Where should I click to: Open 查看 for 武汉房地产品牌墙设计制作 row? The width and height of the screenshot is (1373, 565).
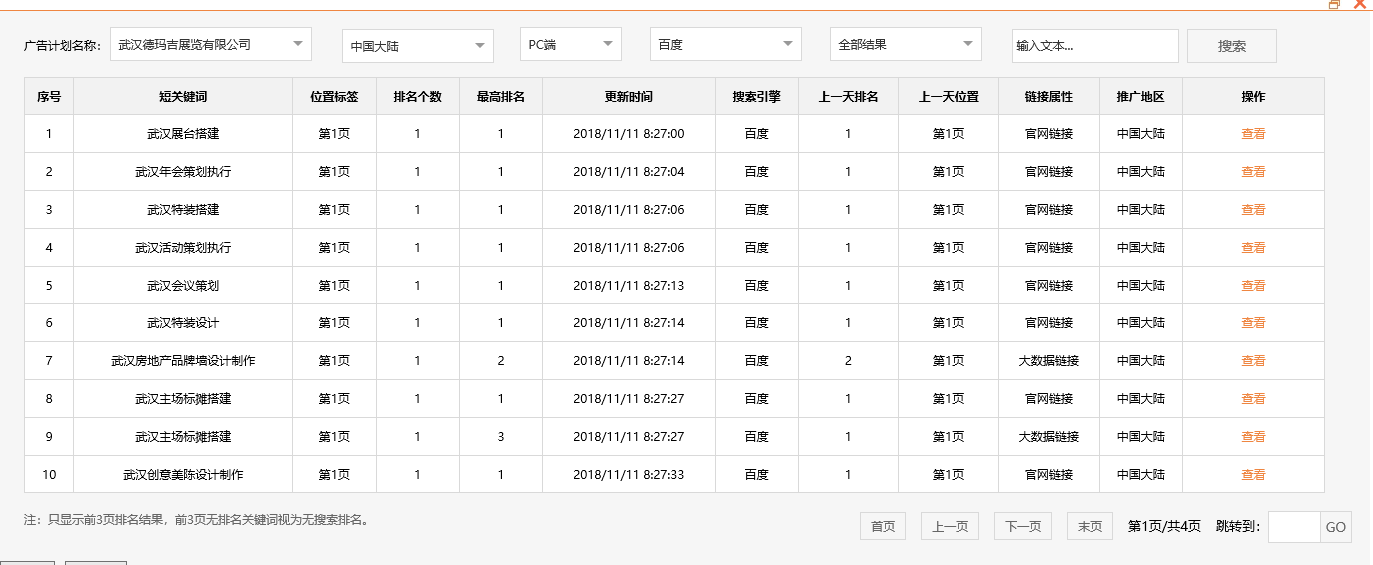pyautogui.click(x=1253, y=361)
